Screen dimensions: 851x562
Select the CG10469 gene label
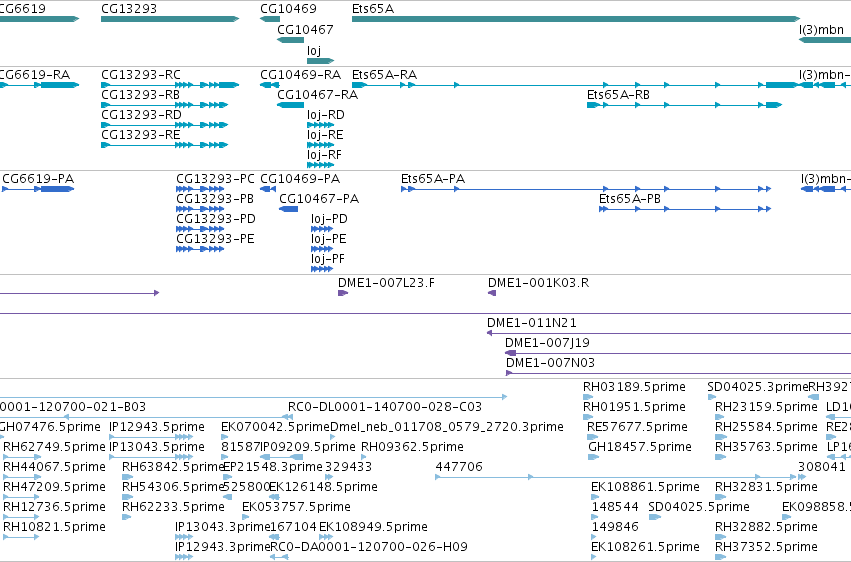pyautogui.click(x=288, y=9)
